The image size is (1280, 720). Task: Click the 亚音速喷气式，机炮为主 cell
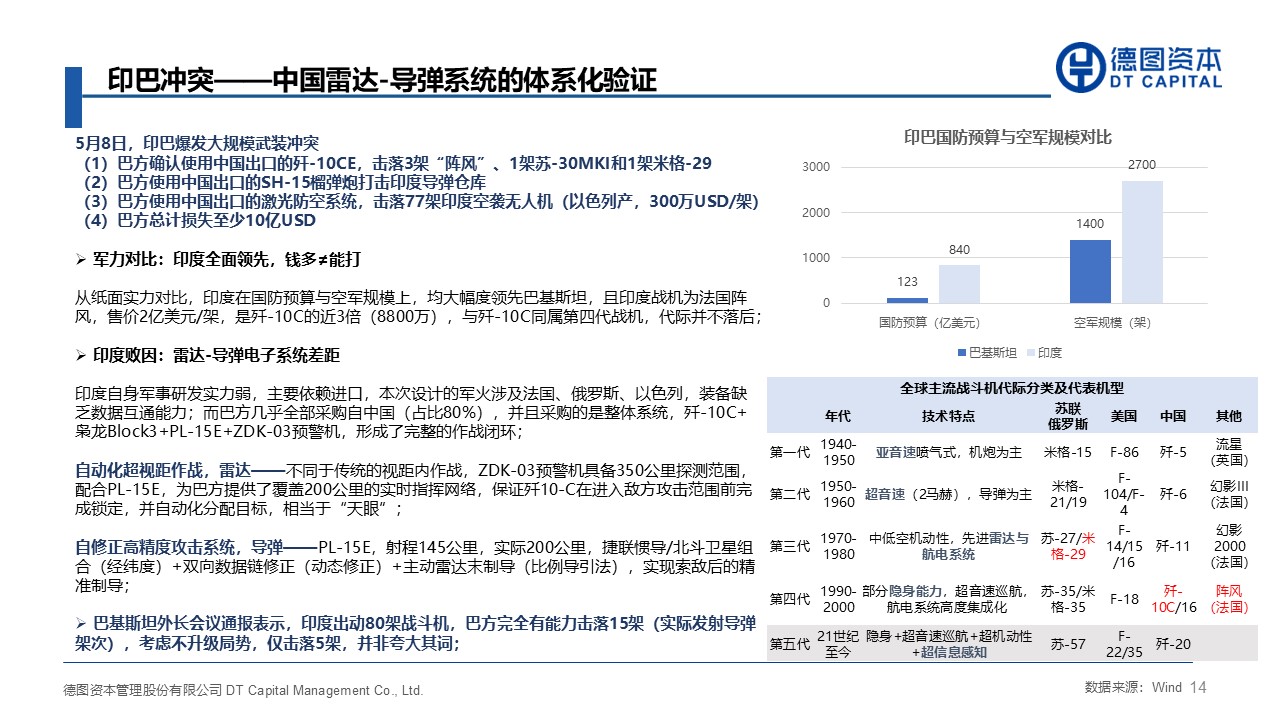(x=948, y=452)
